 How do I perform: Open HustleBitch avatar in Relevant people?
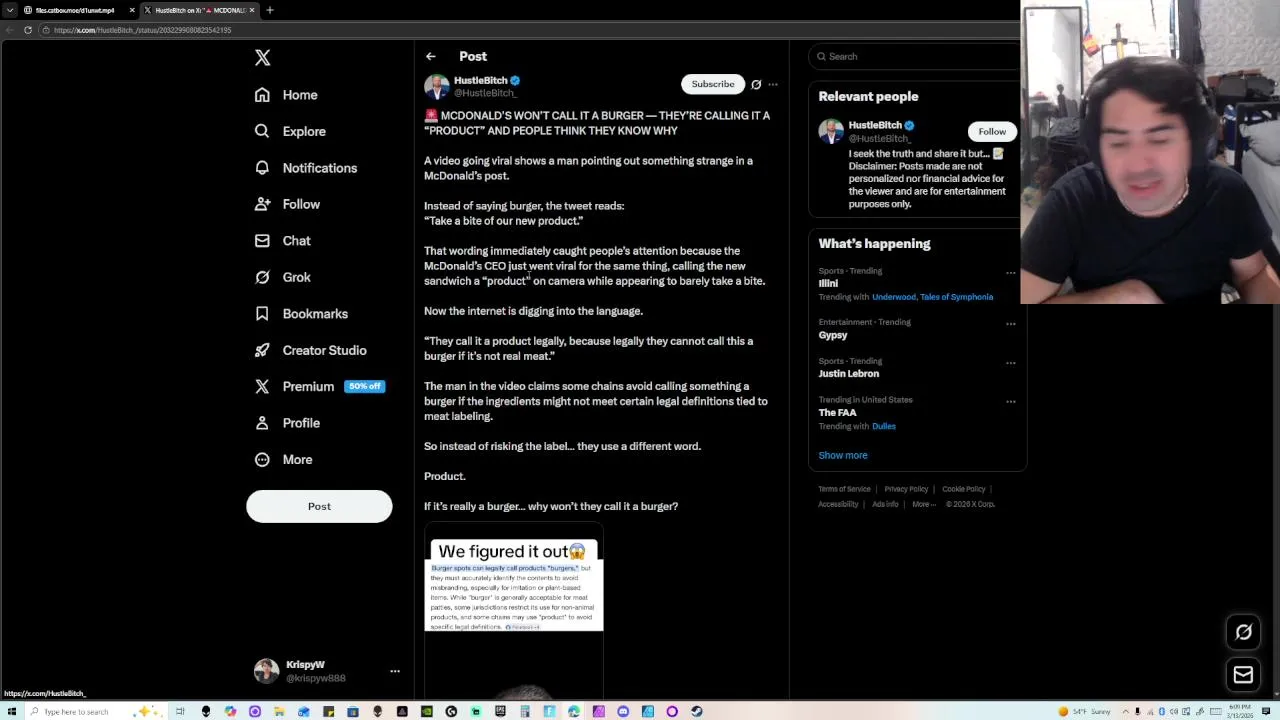point(831,131)
